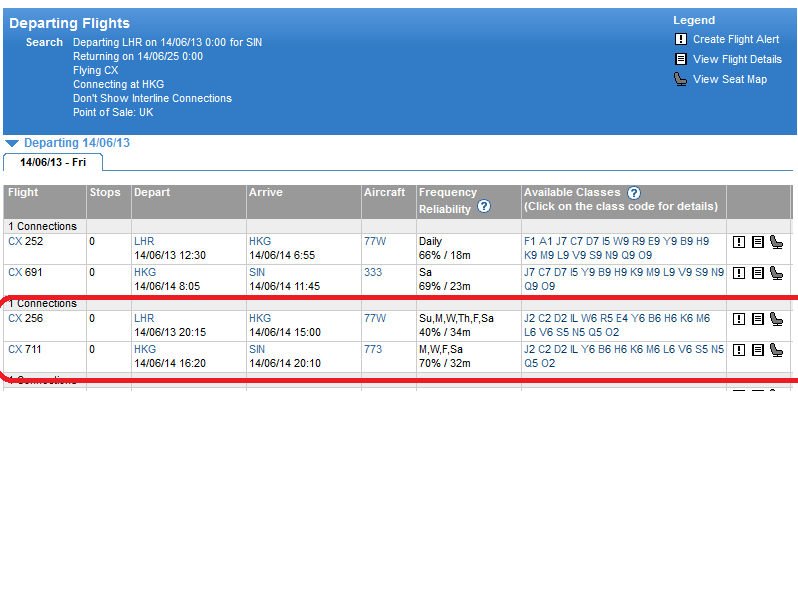798x614 pixels.
Task: View flight details for CX 252
Action: pos(757,242)
